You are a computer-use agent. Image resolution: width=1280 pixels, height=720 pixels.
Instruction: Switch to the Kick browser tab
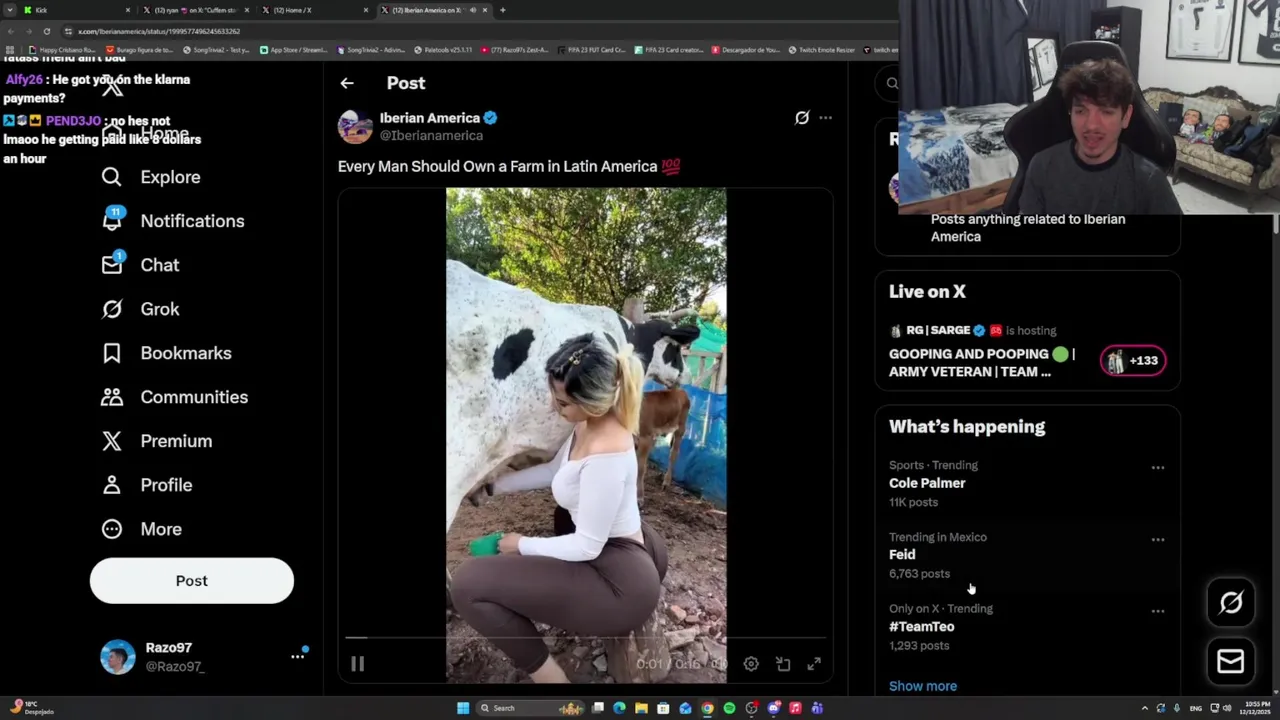[x=76, y=10]
